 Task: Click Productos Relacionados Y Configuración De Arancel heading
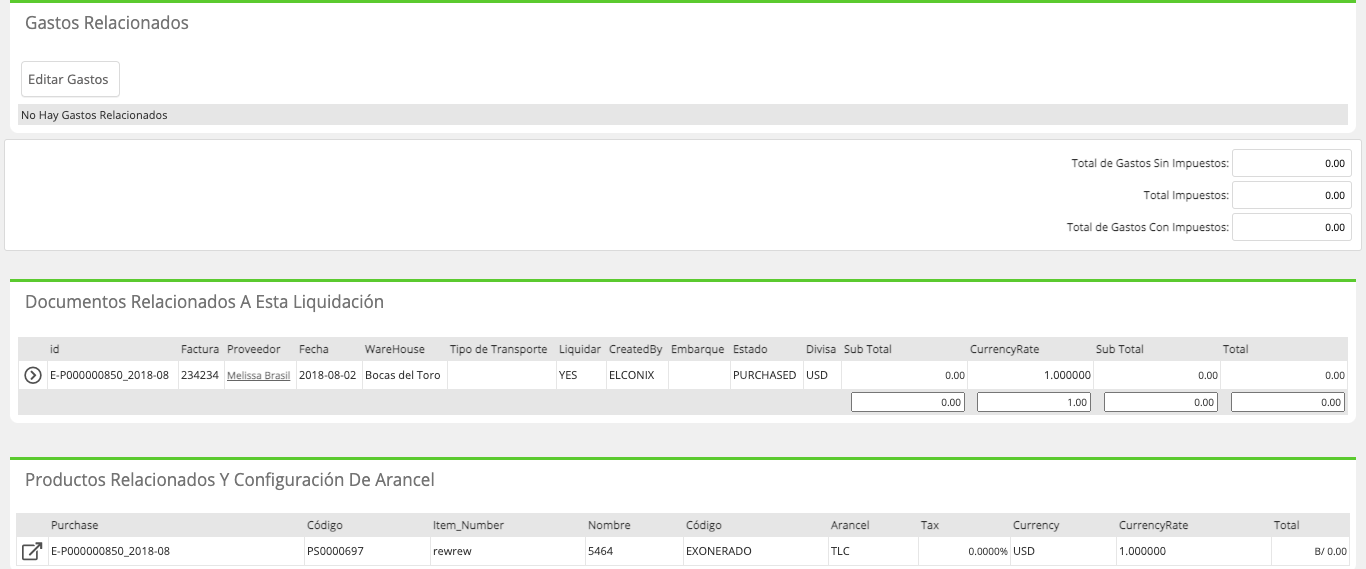point(230,480)
